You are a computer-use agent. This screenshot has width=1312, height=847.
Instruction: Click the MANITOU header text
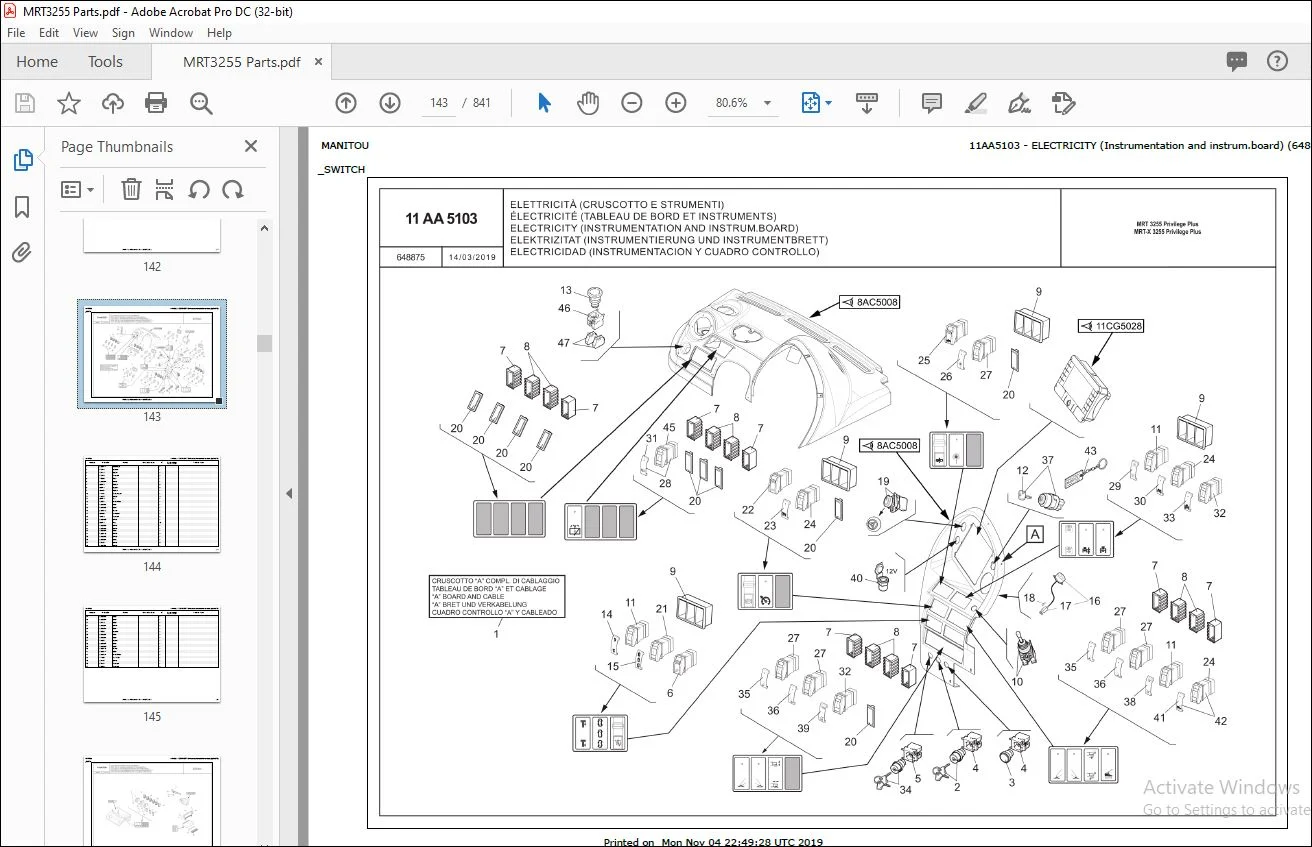point(344,146)
